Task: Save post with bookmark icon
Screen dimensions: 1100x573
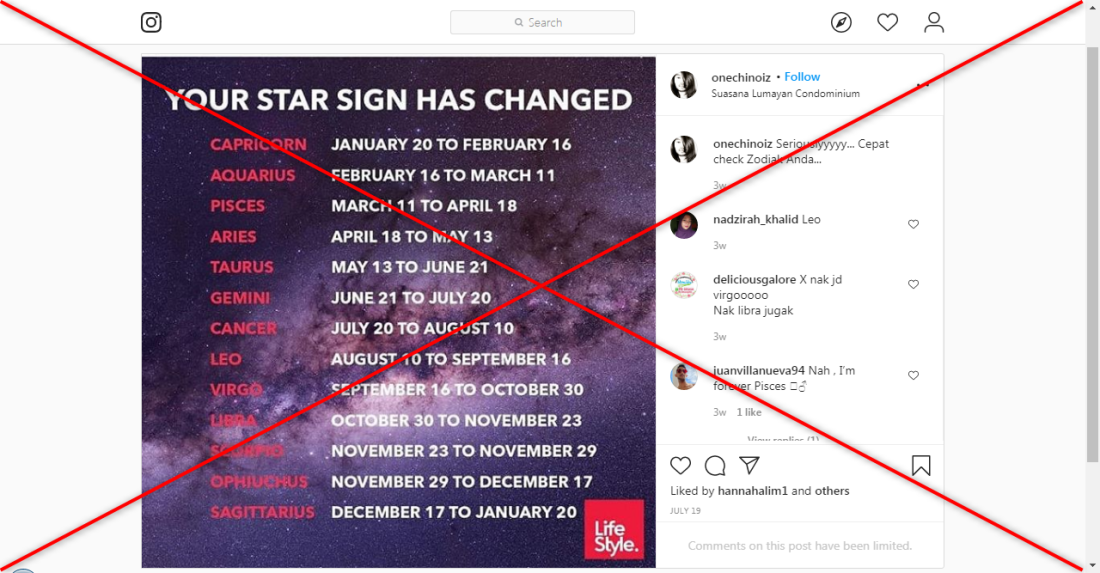Action: [x=921, y=466]
